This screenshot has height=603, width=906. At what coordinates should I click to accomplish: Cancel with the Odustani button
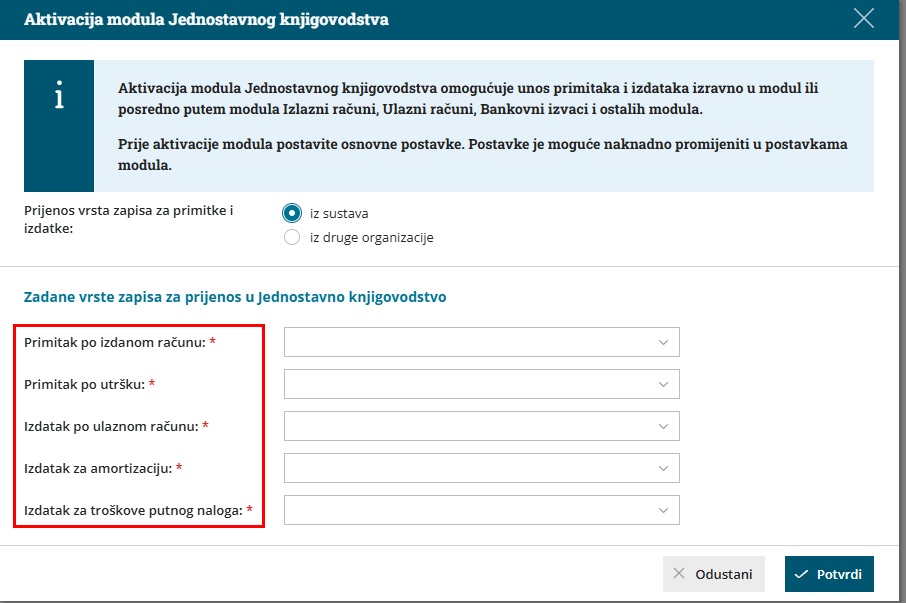click(714, 574)
